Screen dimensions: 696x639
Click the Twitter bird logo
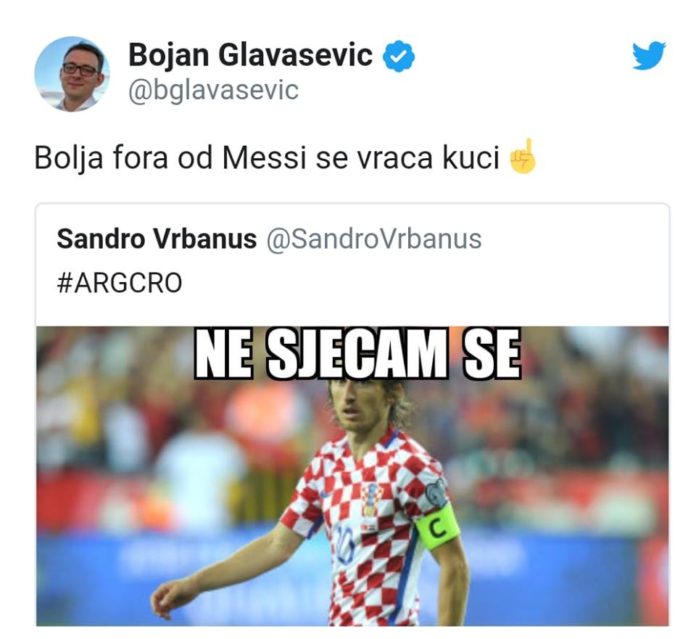[x=649, y=55]
